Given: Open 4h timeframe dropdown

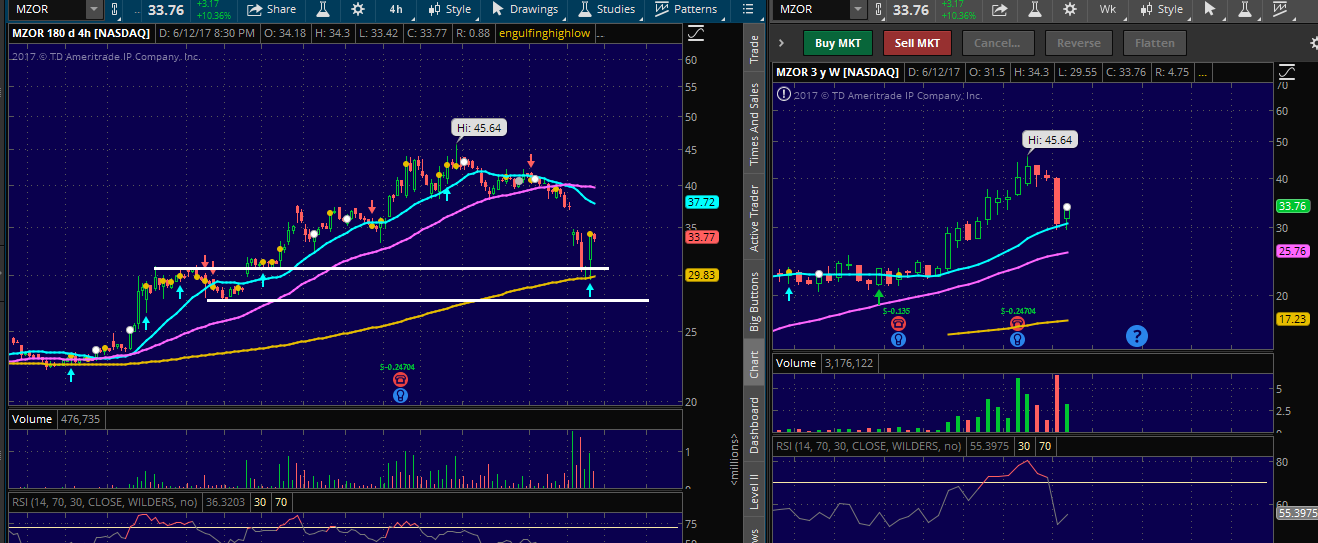Looking at the screenshot, I should [x=396, y=10].
